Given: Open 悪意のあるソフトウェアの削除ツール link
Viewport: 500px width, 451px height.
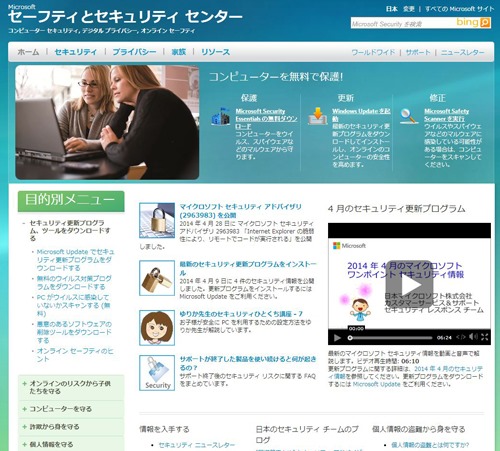Looking at the screenshot, I should coord(74,332).
